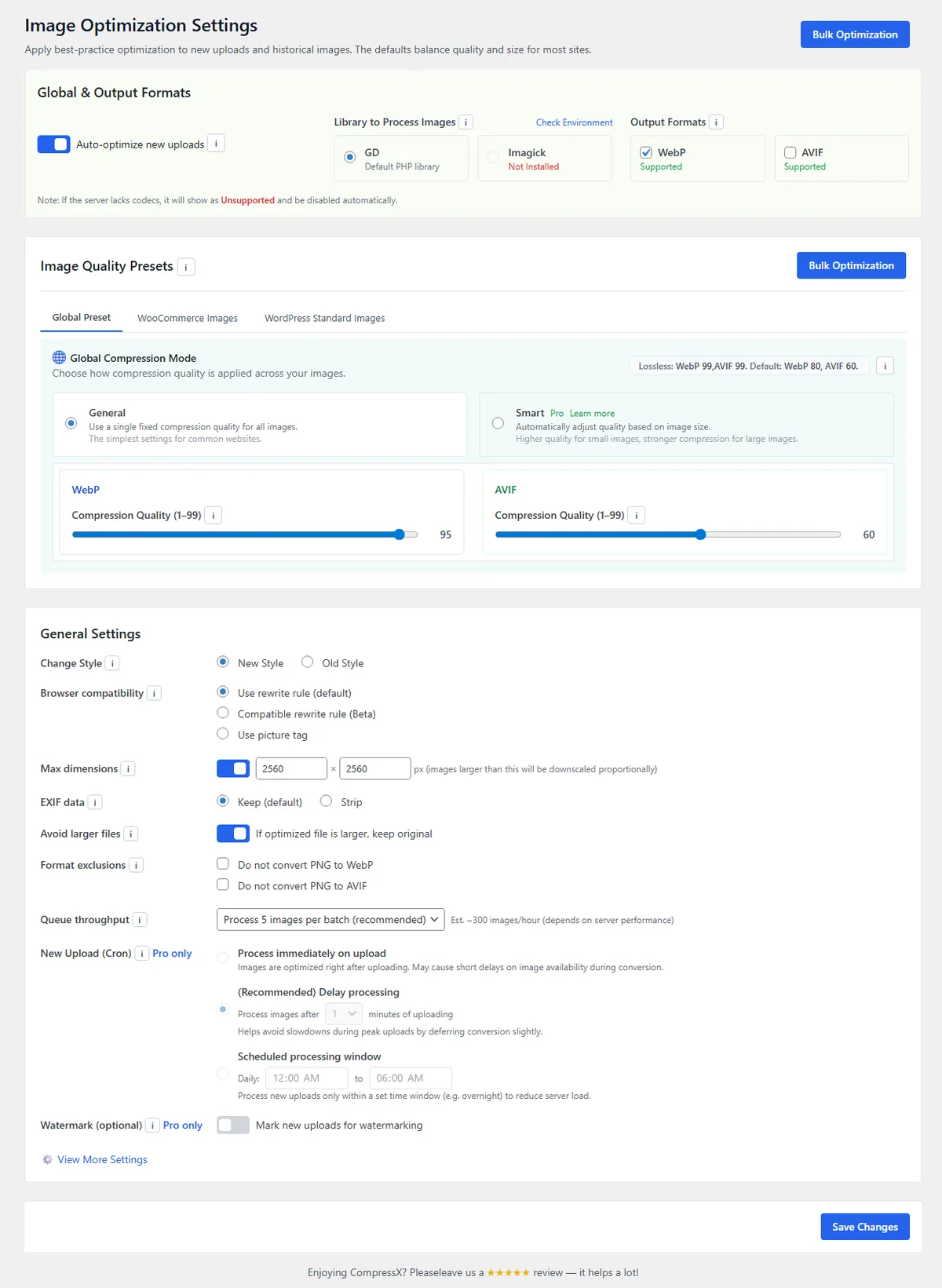Toggle Auto-optimize new uploads switch
The image size is (942, 1288).
(x=53, y=144)
